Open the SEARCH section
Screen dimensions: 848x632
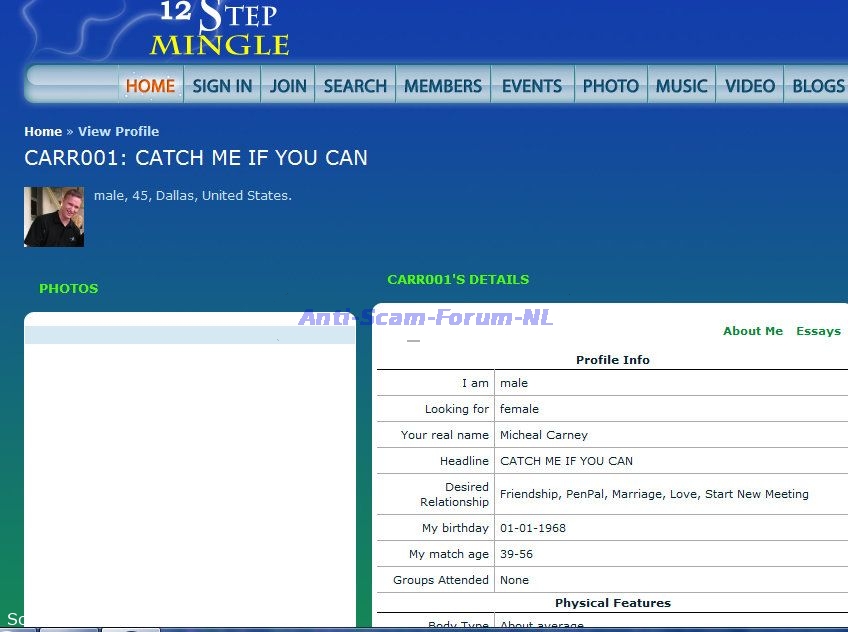pos(355,86)
